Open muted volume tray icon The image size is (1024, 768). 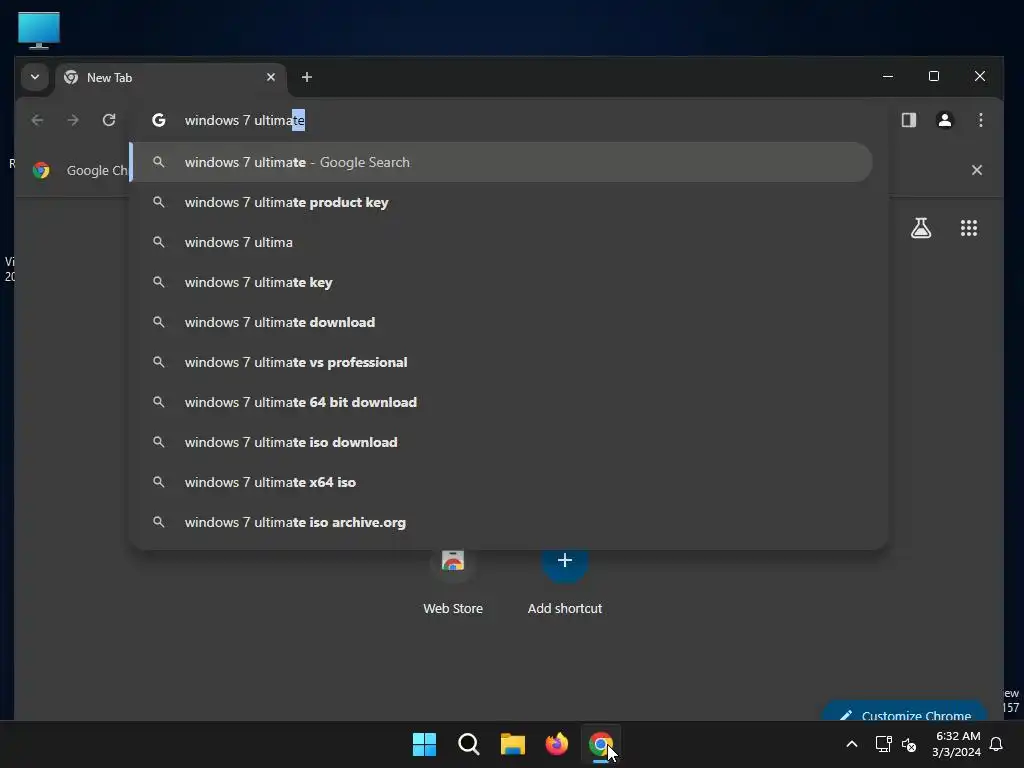coord(908,744)
